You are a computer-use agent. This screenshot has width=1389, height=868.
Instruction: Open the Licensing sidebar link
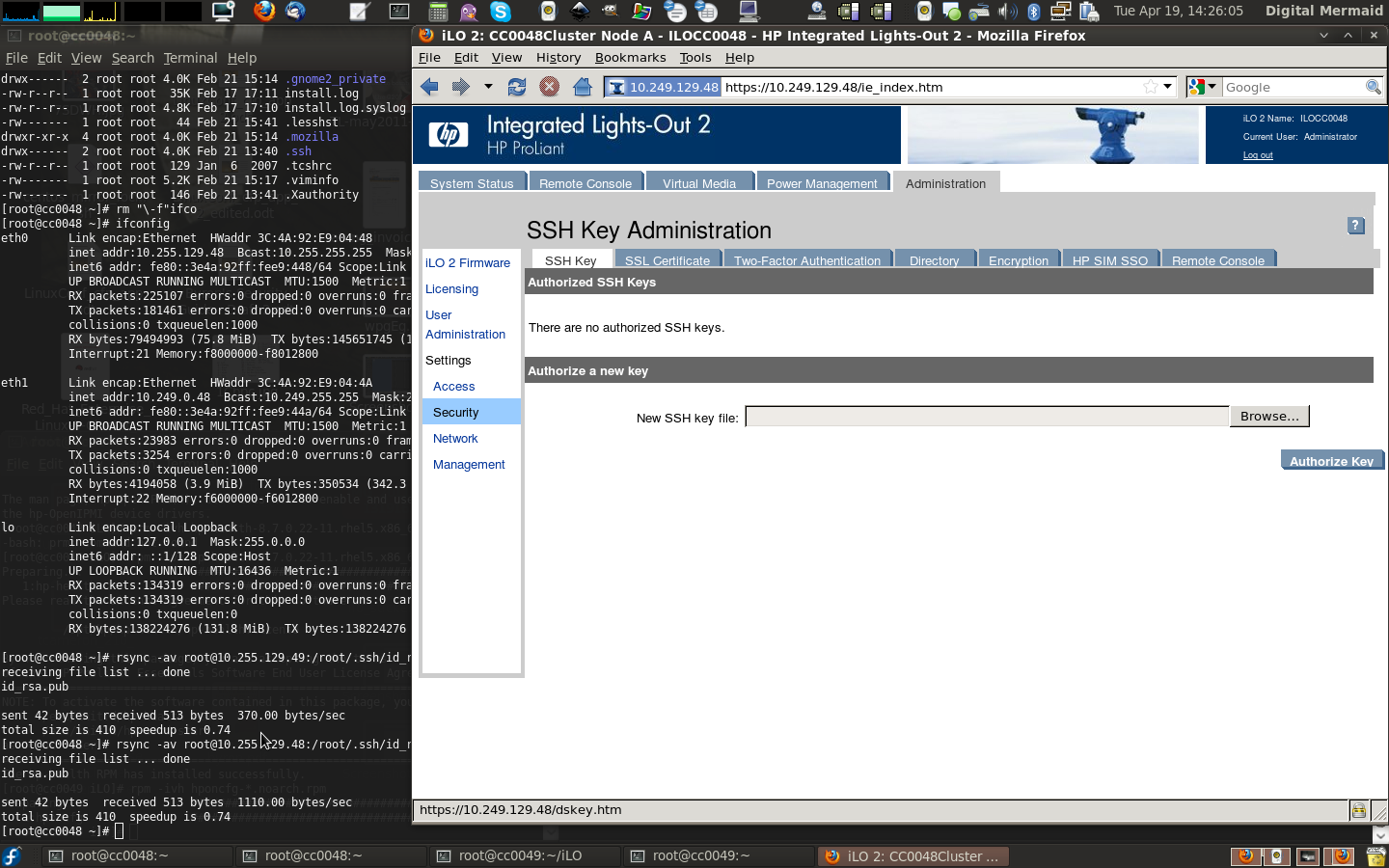click(x=451, y=289)
